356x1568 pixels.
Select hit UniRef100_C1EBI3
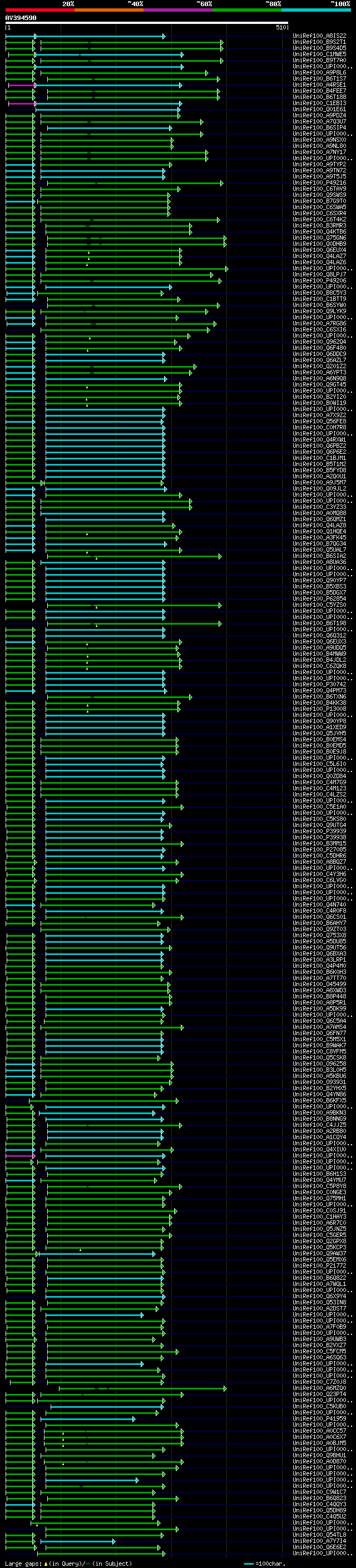click(319, 103)
